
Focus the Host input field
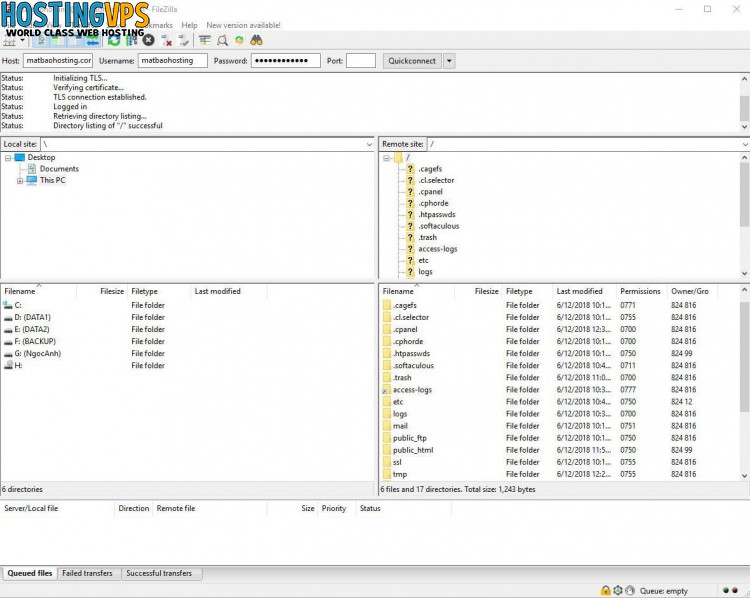pos(58,61)
